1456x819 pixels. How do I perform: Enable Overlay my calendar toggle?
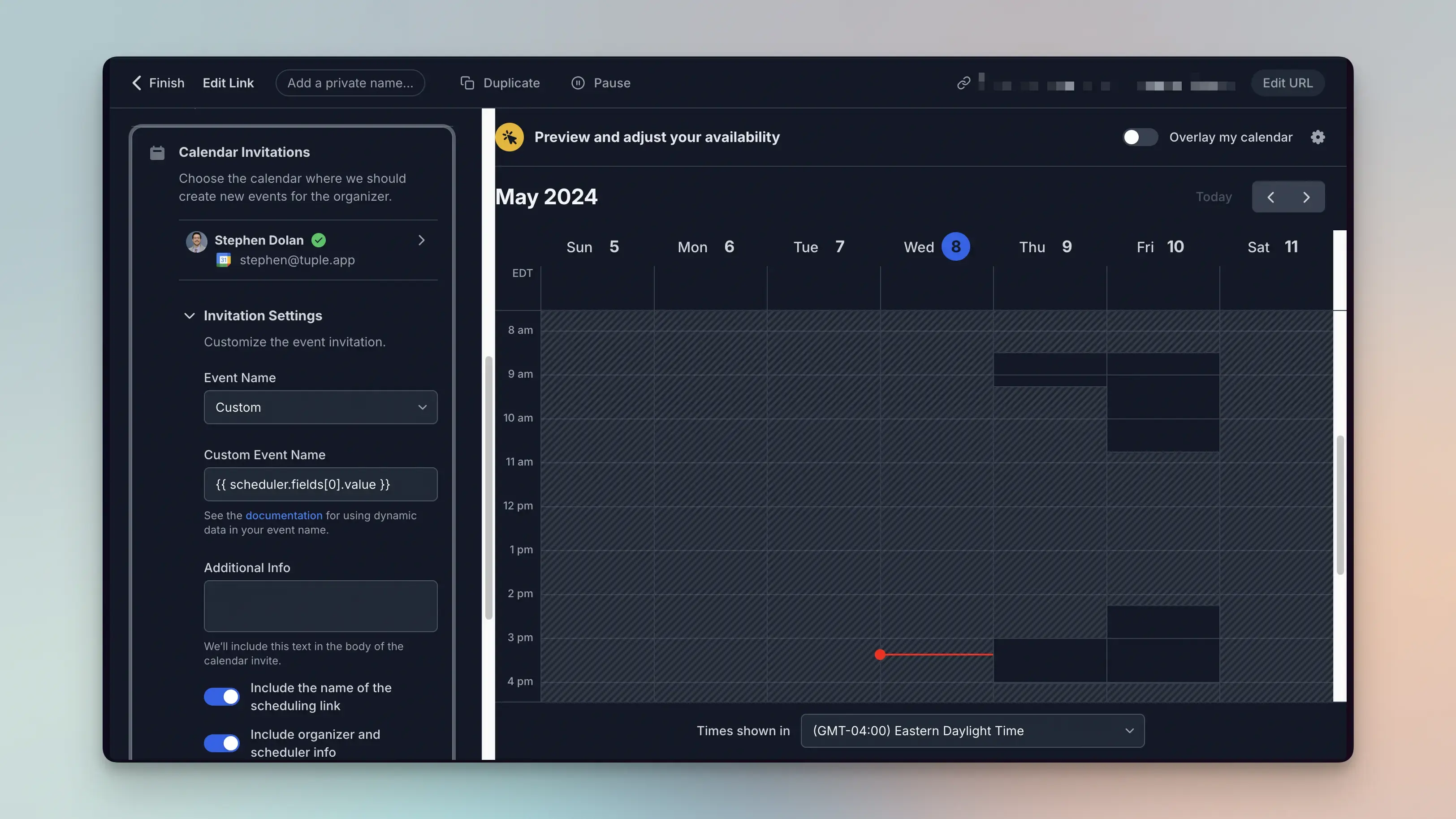click(1140, 138)
